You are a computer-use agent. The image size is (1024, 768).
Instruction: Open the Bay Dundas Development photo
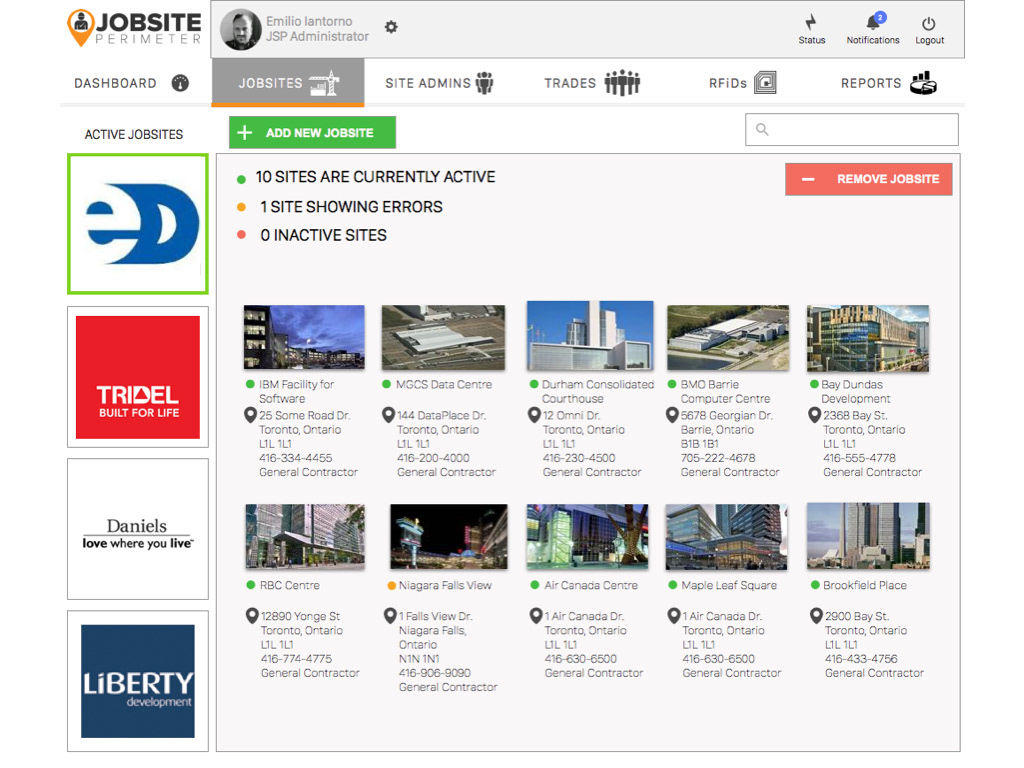pos(868,338)
